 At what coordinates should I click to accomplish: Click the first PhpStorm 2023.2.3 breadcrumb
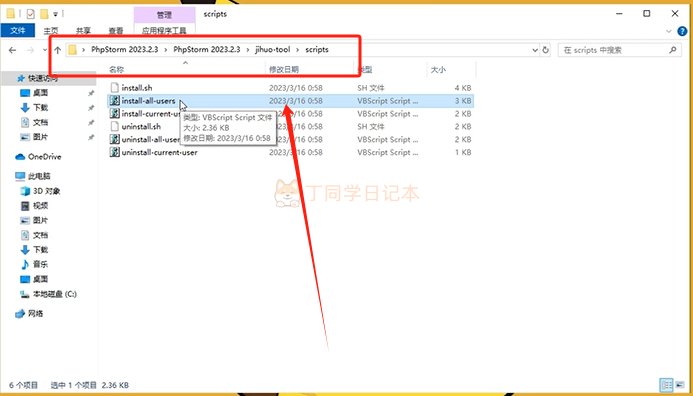pos(125,50)
